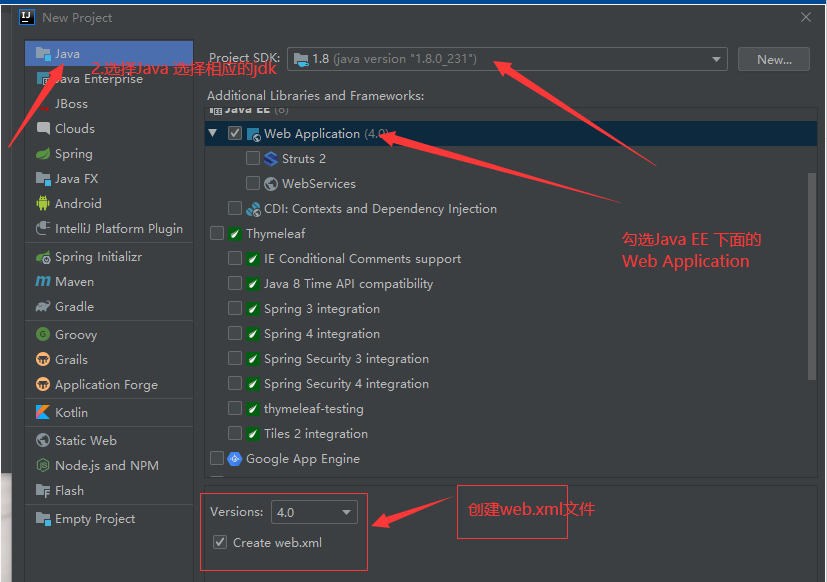Click the IntelliJ IDEA title bar logo
The width and height of the screenshot is (827, 582).
click(x=26, y=17)
